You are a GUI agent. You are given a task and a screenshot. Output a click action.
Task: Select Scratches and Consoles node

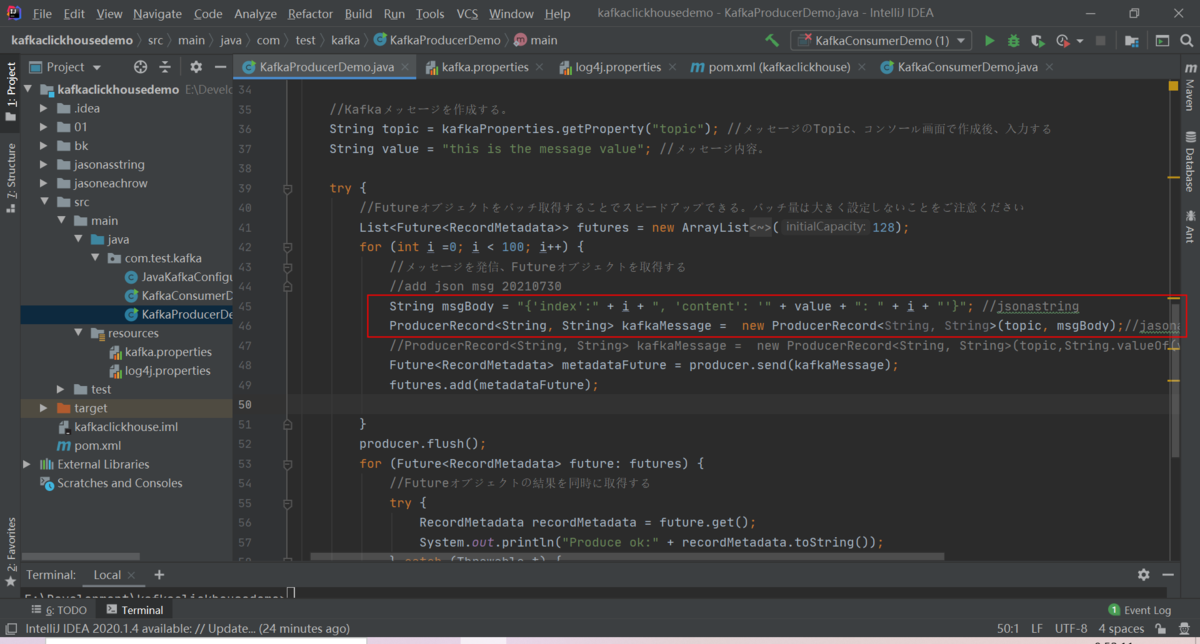point(111,483)
